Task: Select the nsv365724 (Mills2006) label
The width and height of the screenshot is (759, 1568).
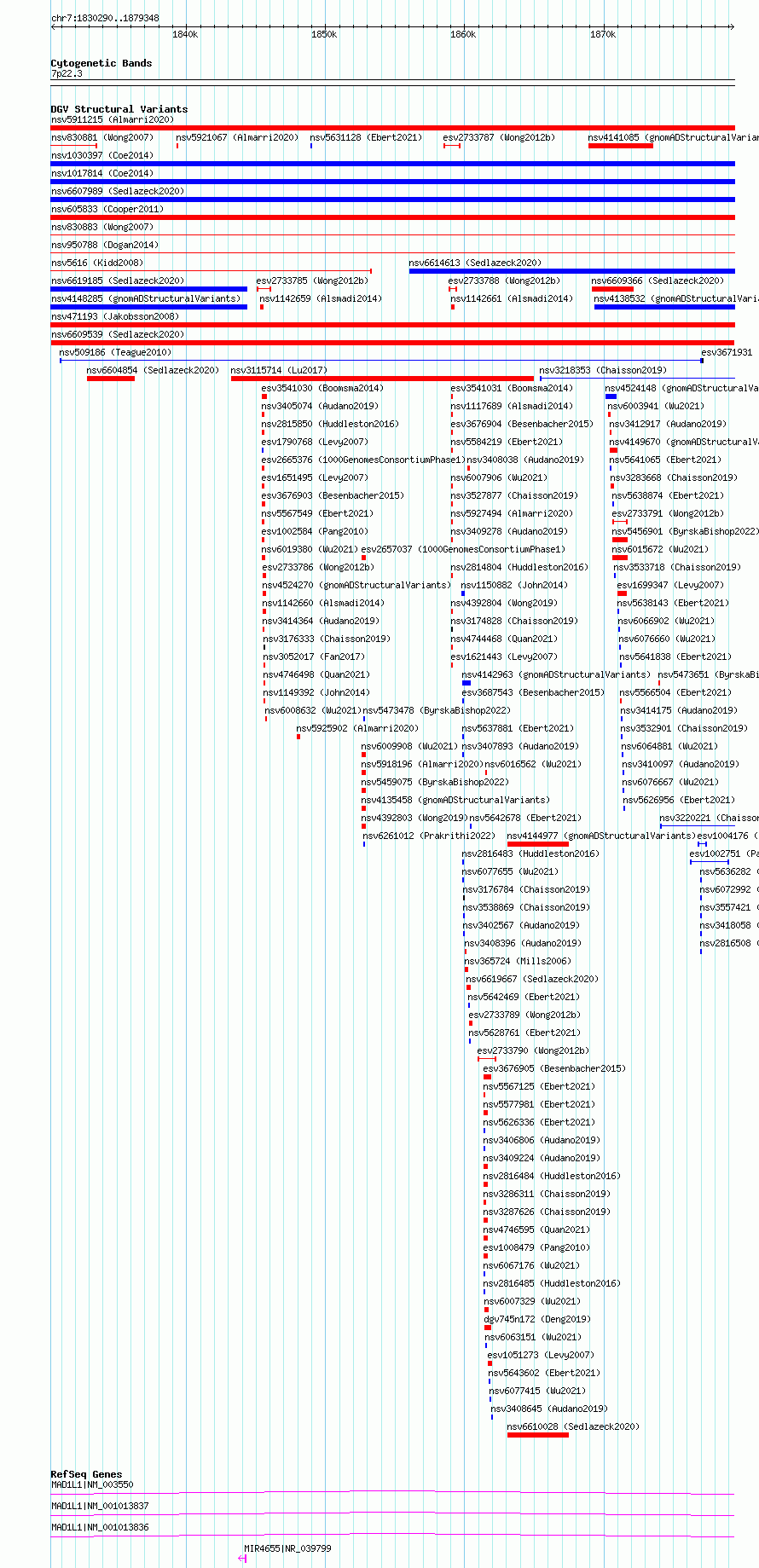Action: (518, 961)
